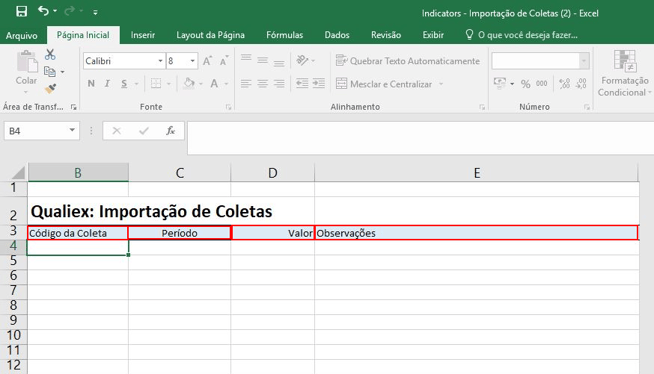
Task: Click the Increase Font Size icon
Action: click(x=207, y=61)
